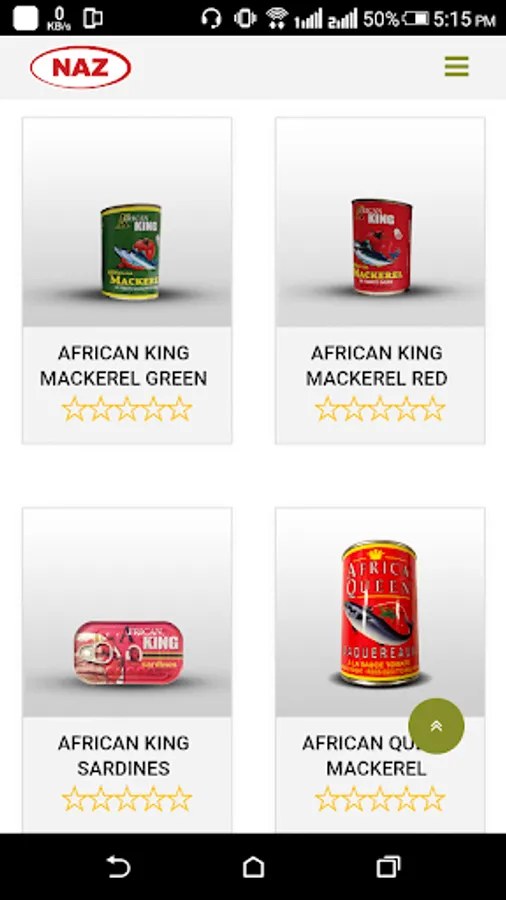Click the NAZ logo

pyautogui.click(x=80, y=67)
